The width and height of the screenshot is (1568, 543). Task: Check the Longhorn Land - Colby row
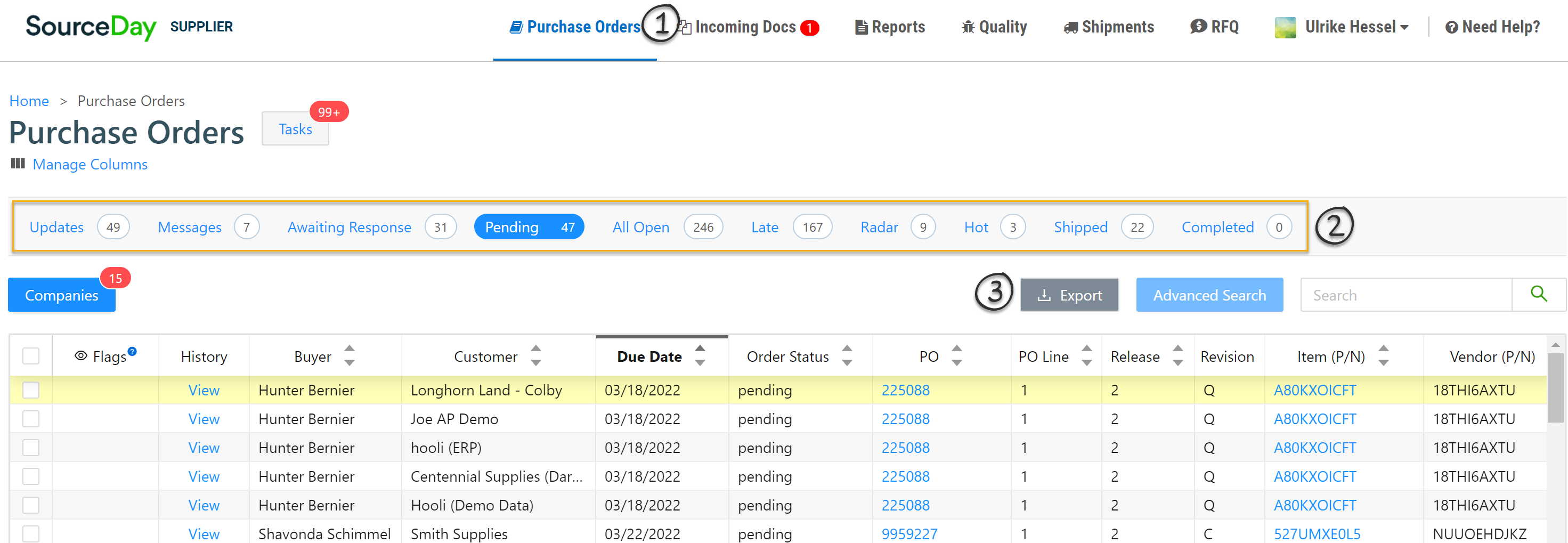click(30, 390)
